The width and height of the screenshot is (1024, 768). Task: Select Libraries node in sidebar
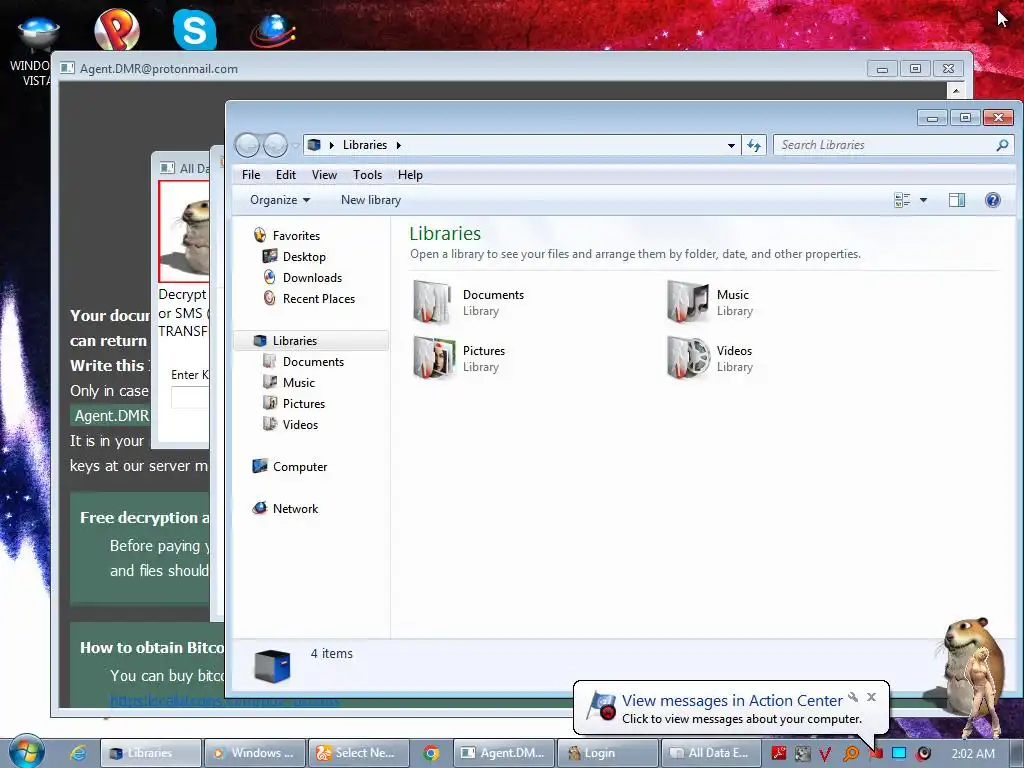[311, 340]
